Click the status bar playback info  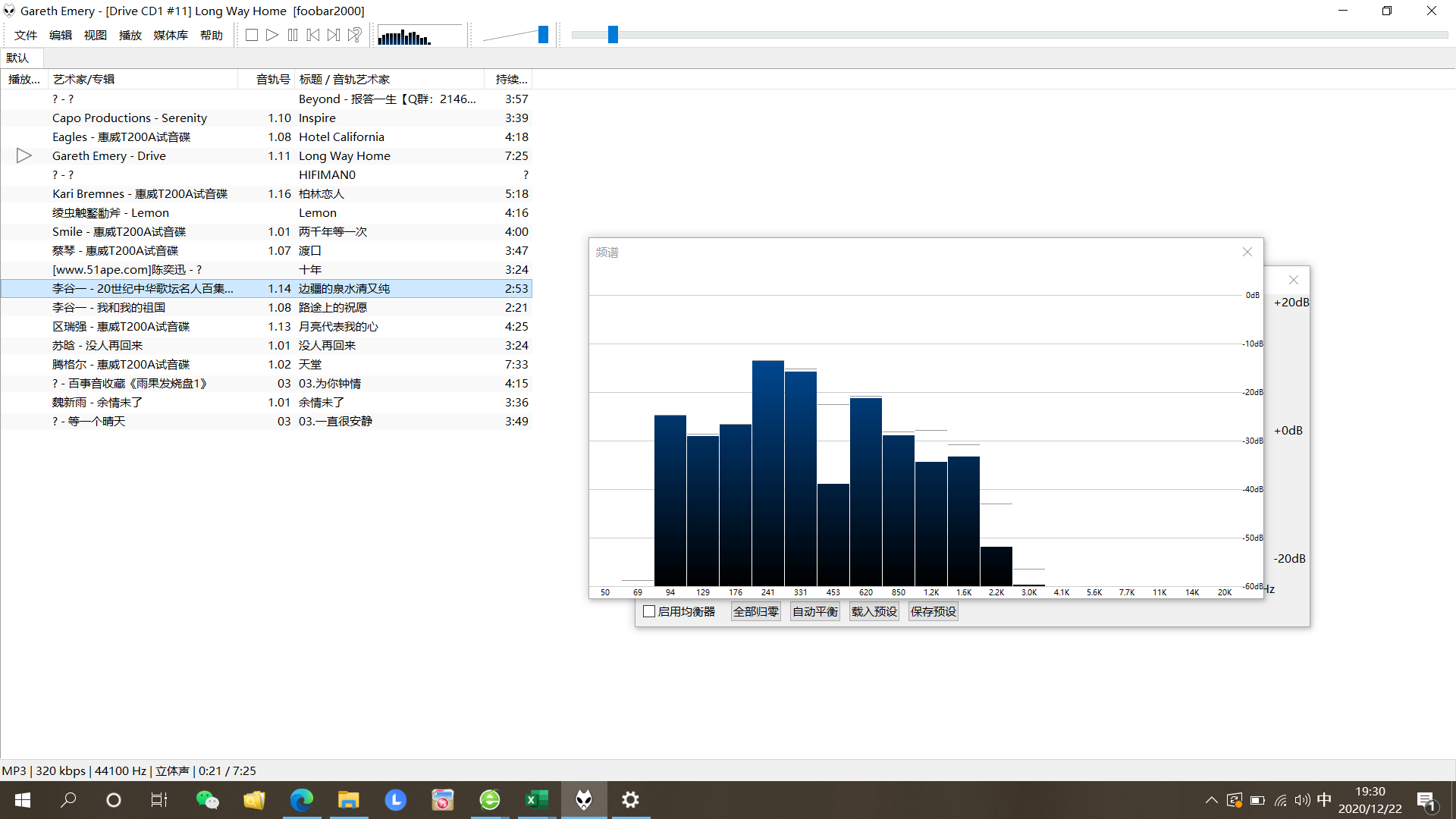129,770
